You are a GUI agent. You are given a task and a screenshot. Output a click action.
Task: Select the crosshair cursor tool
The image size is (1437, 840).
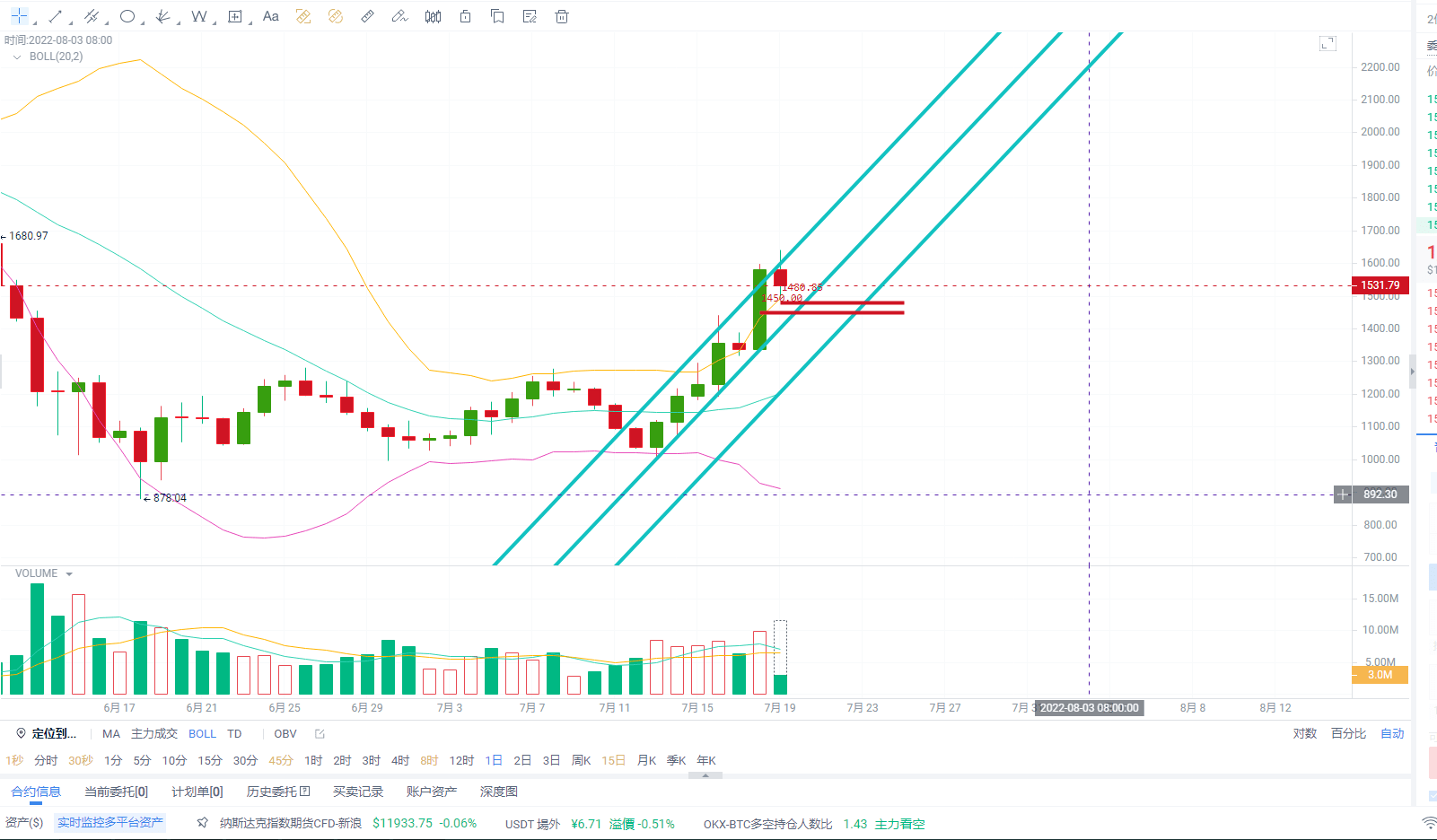coord(19,16)
